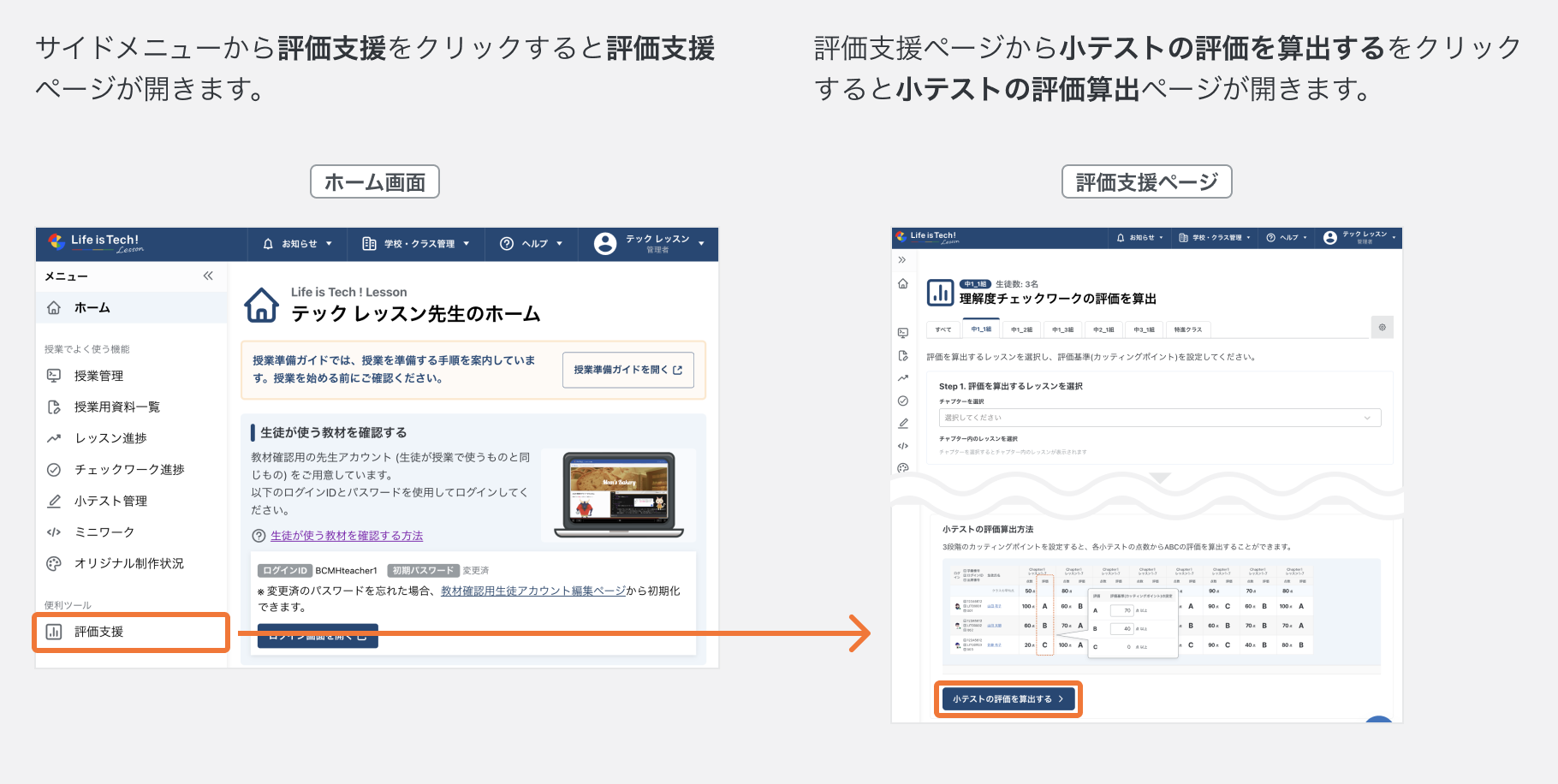1558x784 pixels.
Task: Collapse the menu with the double chevron
Action: tap(207, 276)
